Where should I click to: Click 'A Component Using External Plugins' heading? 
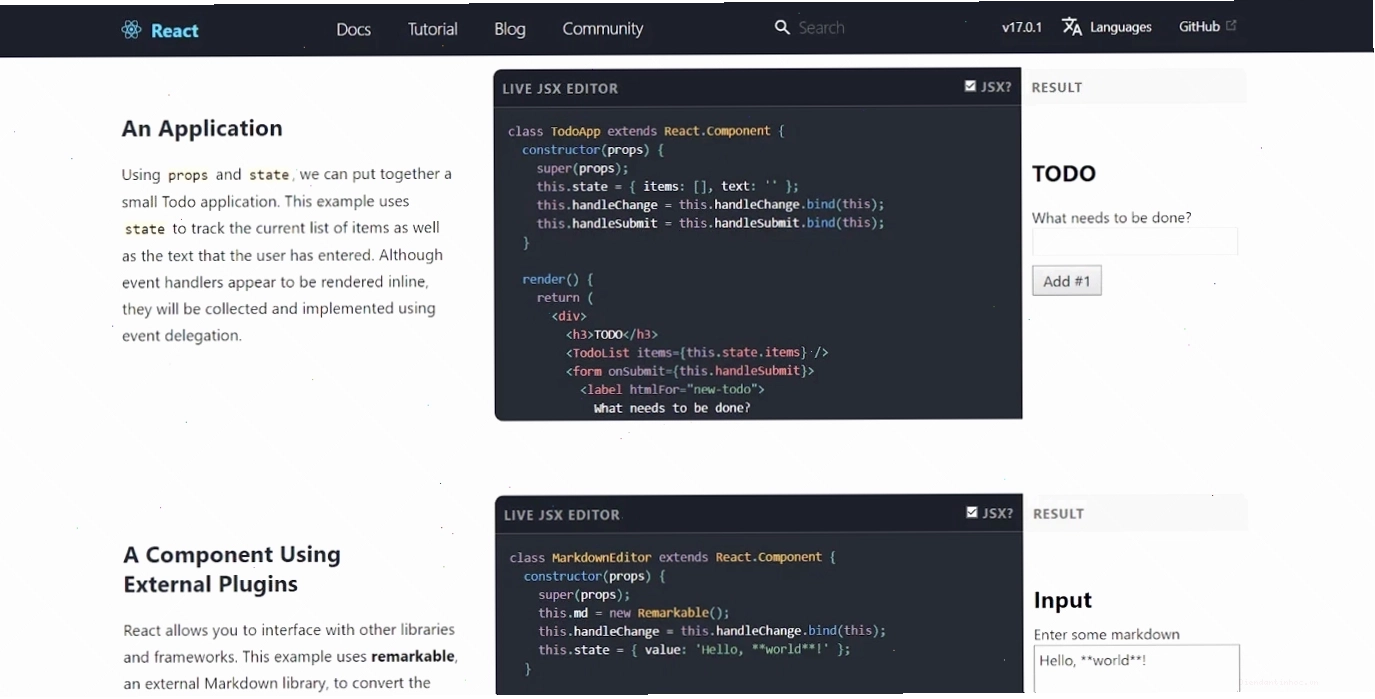(x=232, y=569)
